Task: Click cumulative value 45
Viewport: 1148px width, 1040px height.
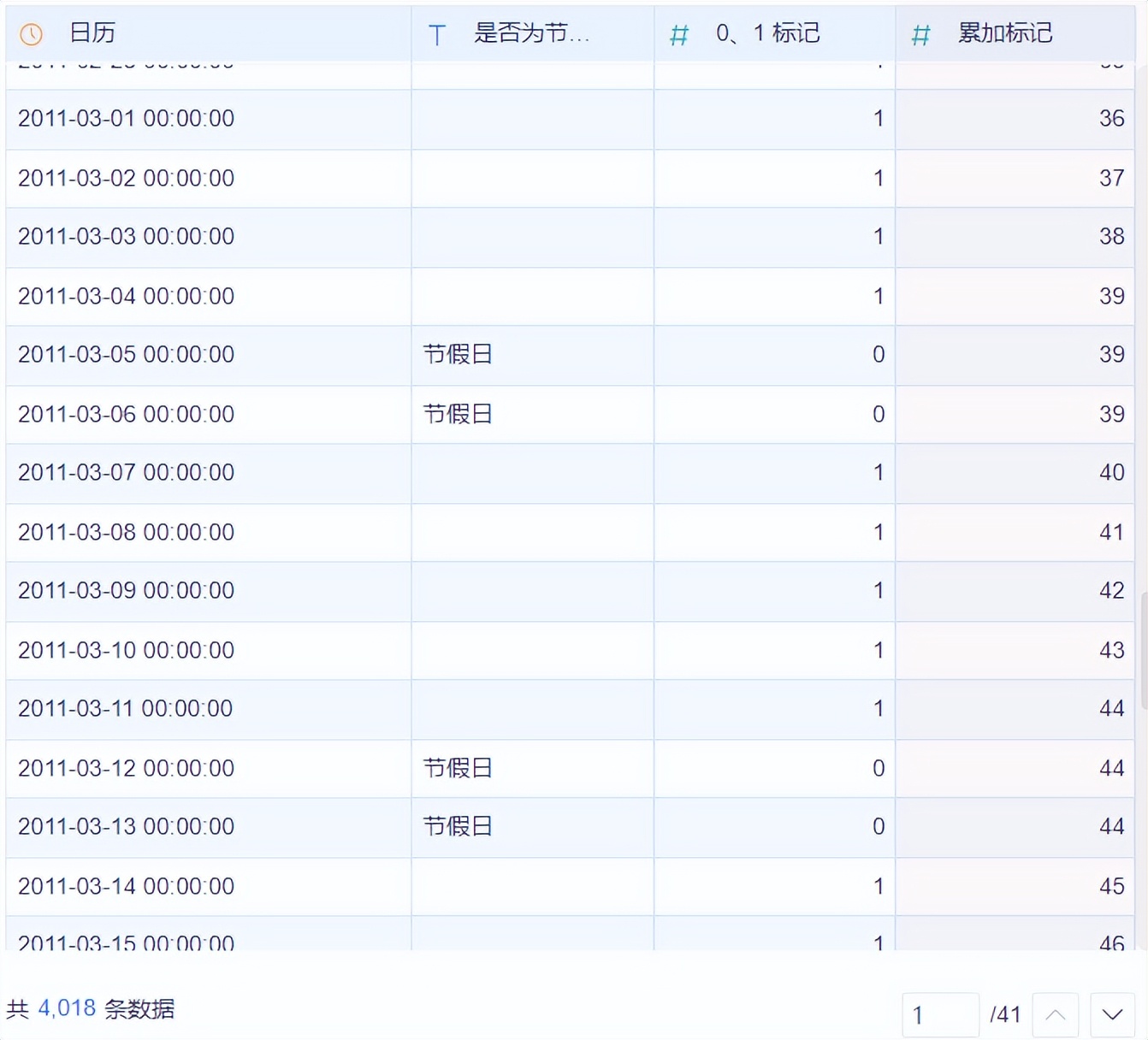Action: pos(1112,886)
